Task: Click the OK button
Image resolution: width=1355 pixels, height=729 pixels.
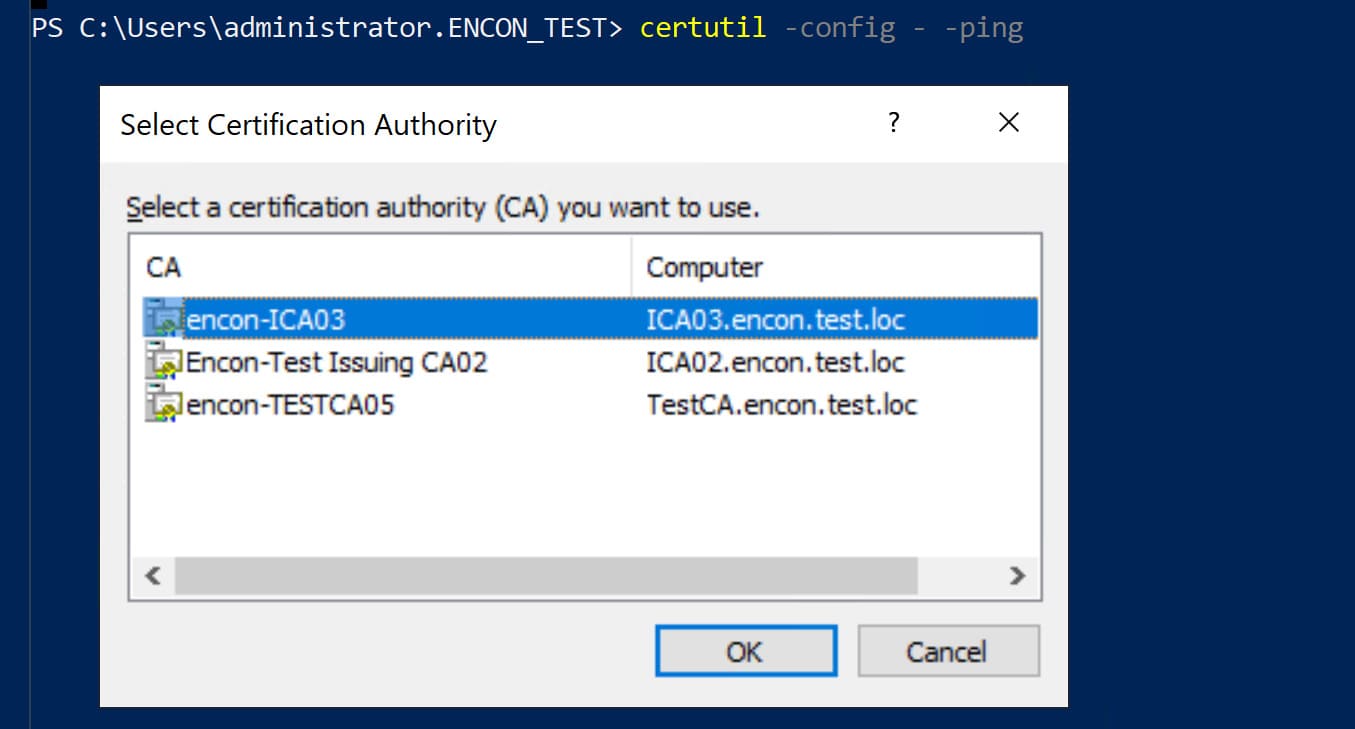Action: coord(746,651)
